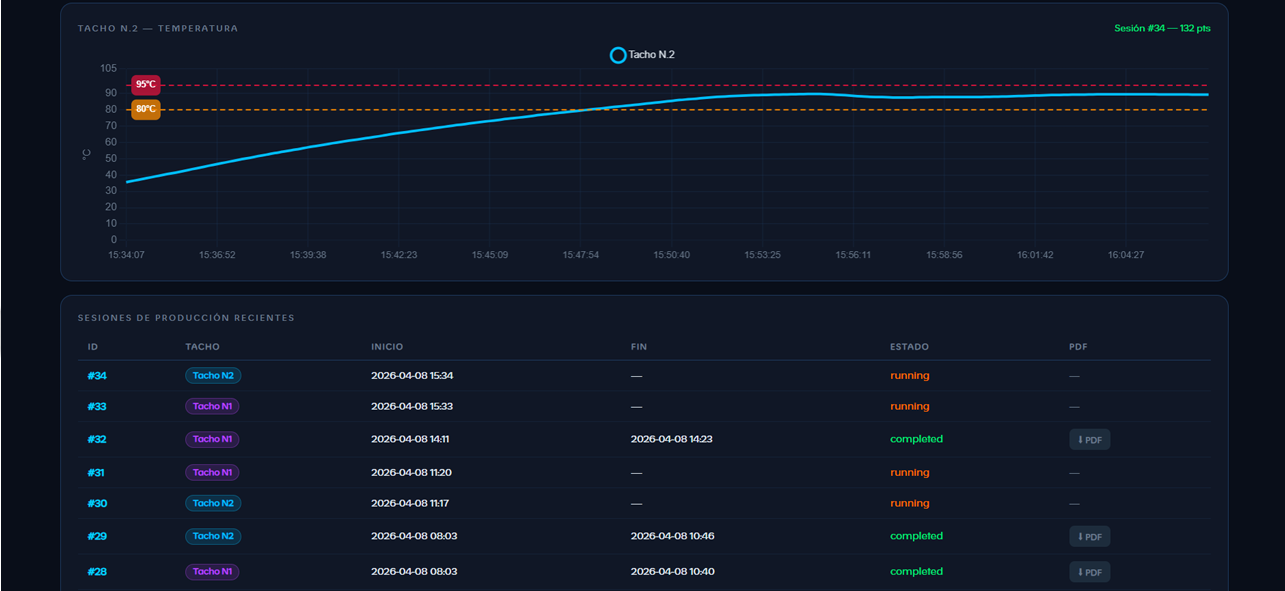Download PDF for session #32
The width and height of the screenshot is (1285, 591).
1089,440
